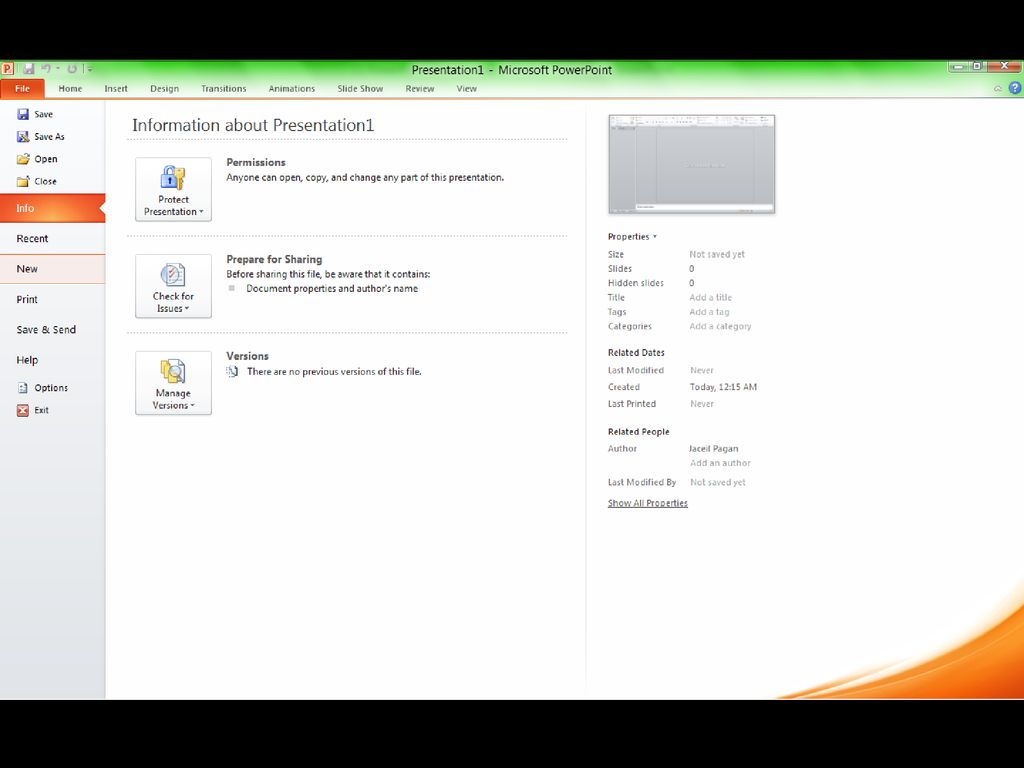Switch to the View tab

[x=466, y=88]
